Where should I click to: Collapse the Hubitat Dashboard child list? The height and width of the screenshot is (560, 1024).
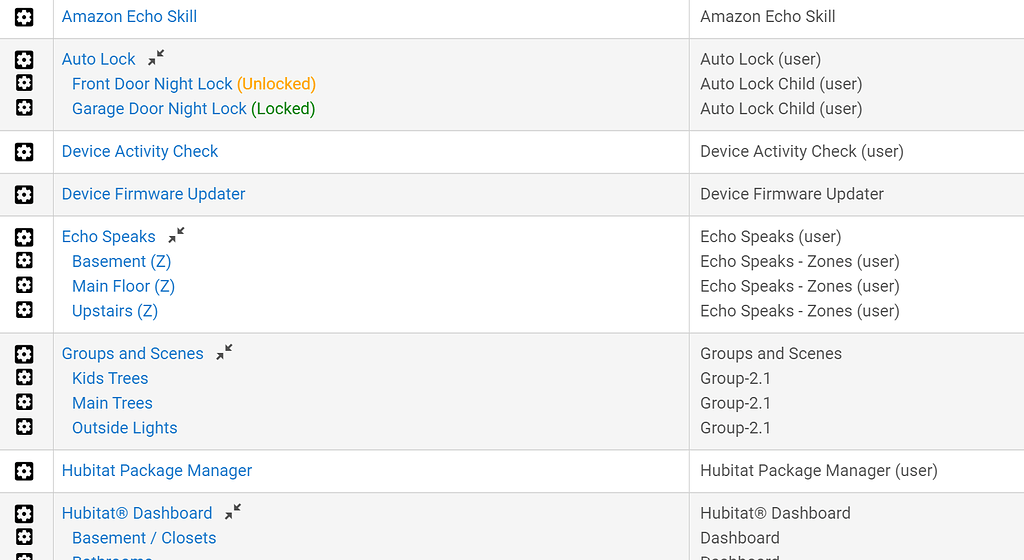(233, 511)
